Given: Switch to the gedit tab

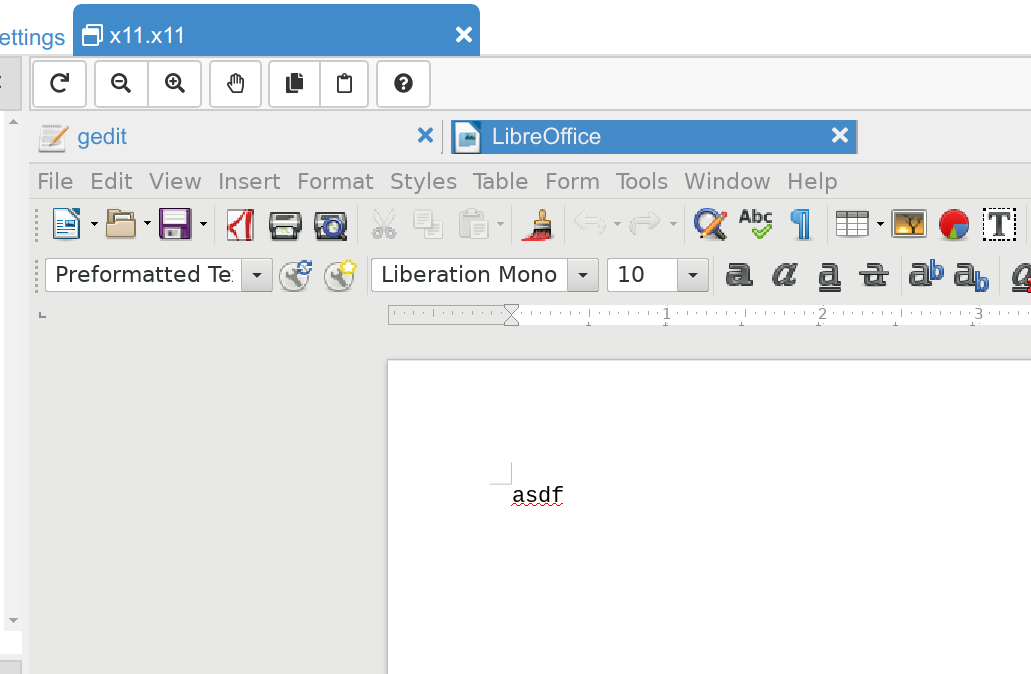Looking at the screenshot, I should point(102,137).
